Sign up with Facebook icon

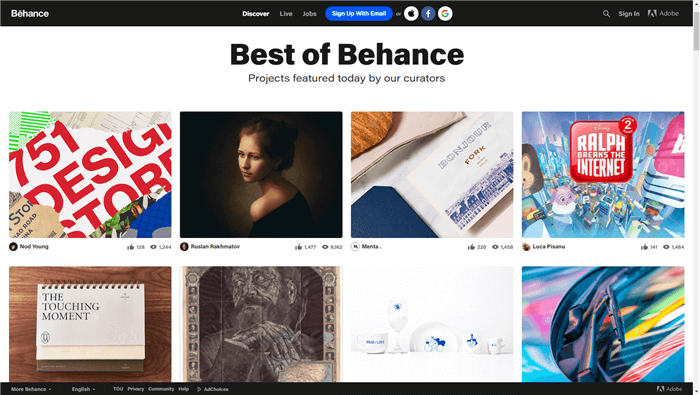(428, 13)
